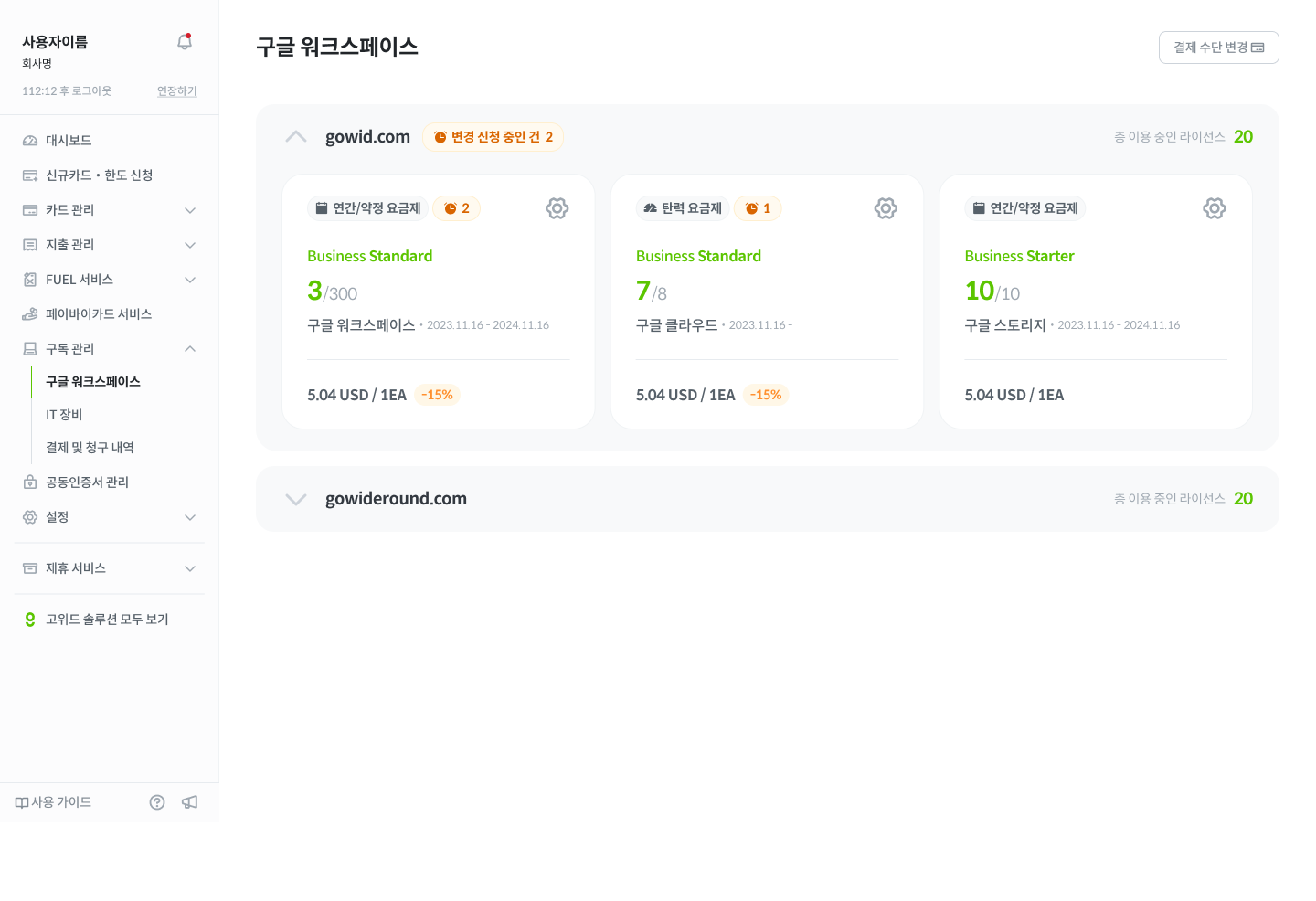Screen dimensions: 1316x901
Task: Click the 지출 관리 list icon
Action: (30, 245)
